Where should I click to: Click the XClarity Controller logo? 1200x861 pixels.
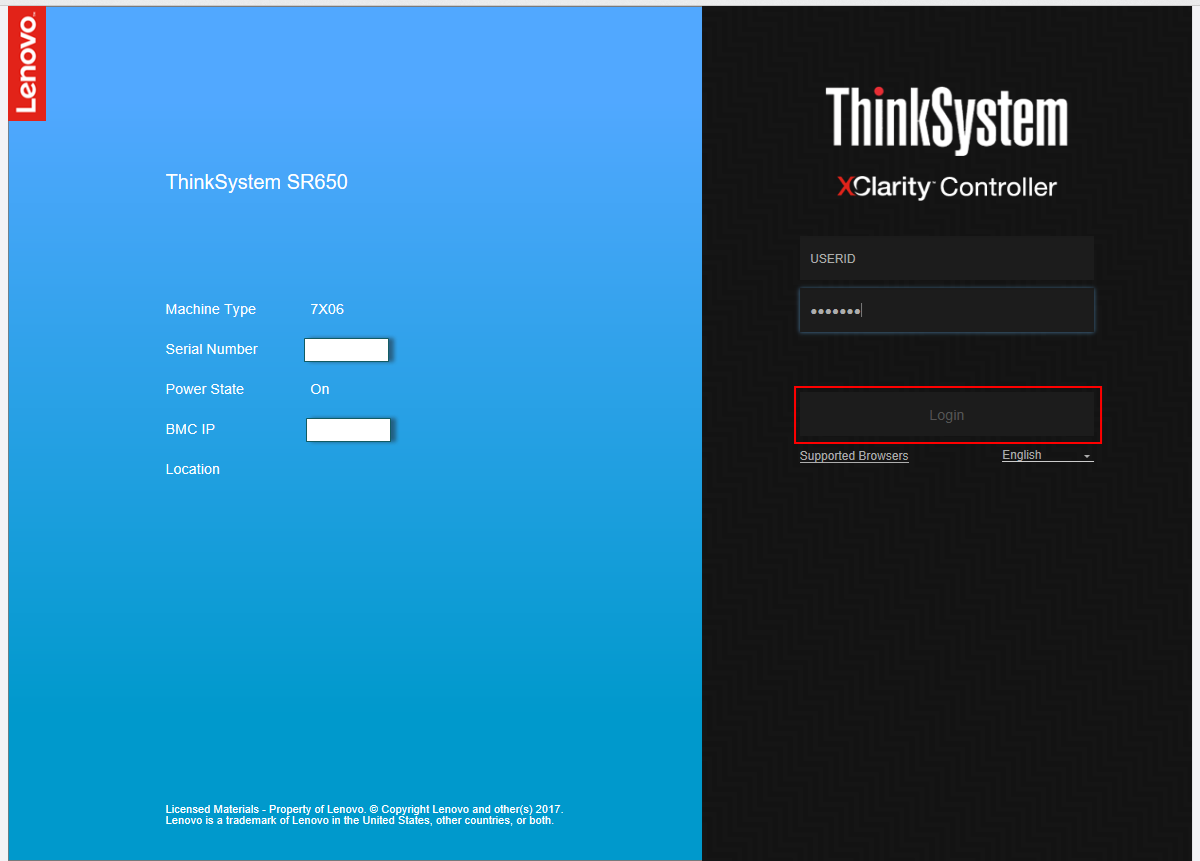(946, 187)
